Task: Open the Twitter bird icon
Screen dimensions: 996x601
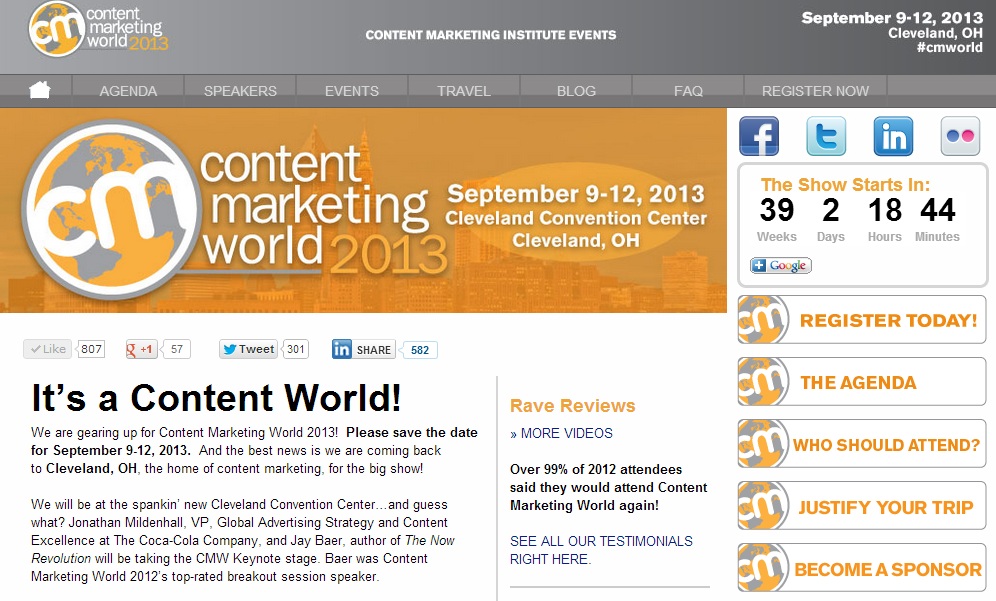Action: tap(826, 136)
